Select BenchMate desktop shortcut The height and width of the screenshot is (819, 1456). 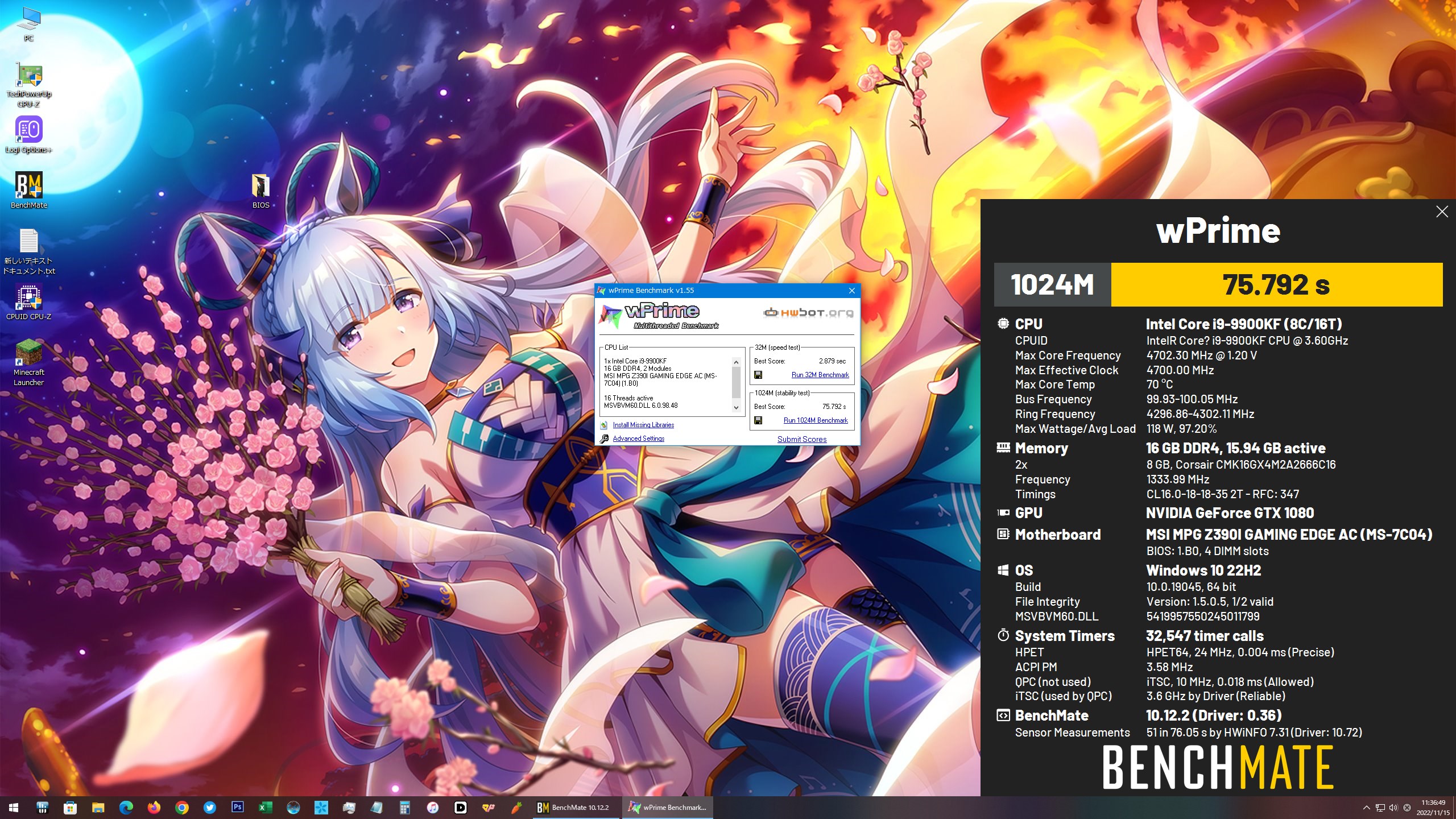[28, 190]
